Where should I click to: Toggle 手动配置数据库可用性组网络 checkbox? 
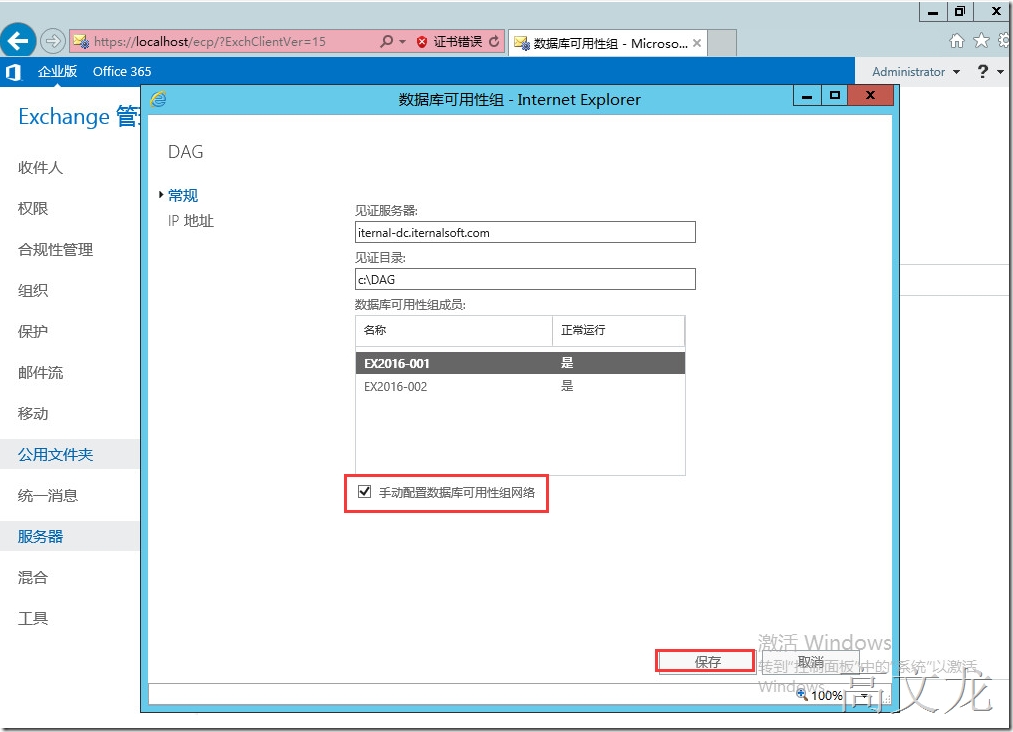pos(365,492)
